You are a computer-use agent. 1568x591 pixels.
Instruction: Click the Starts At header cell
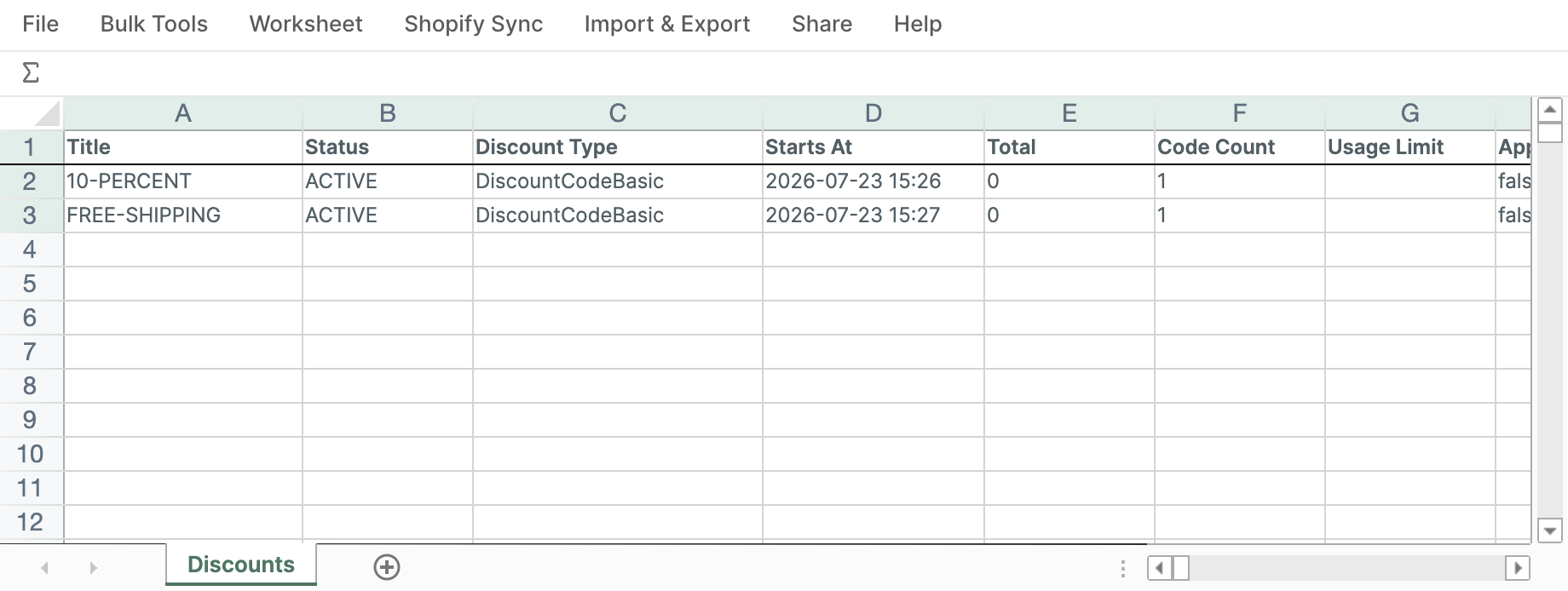pos(873,147)
